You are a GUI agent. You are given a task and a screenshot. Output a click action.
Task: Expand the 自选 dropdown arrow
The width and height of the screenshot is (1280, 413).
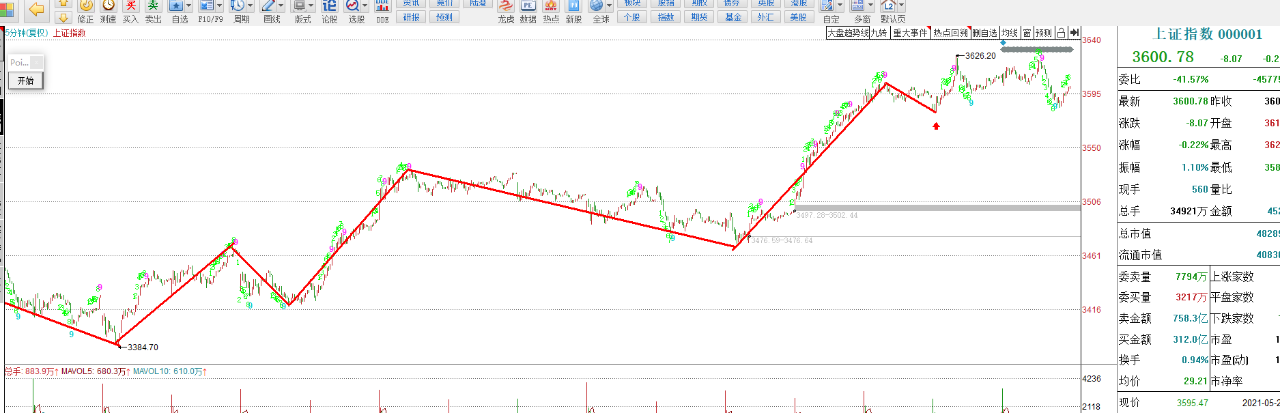(189, 5)
